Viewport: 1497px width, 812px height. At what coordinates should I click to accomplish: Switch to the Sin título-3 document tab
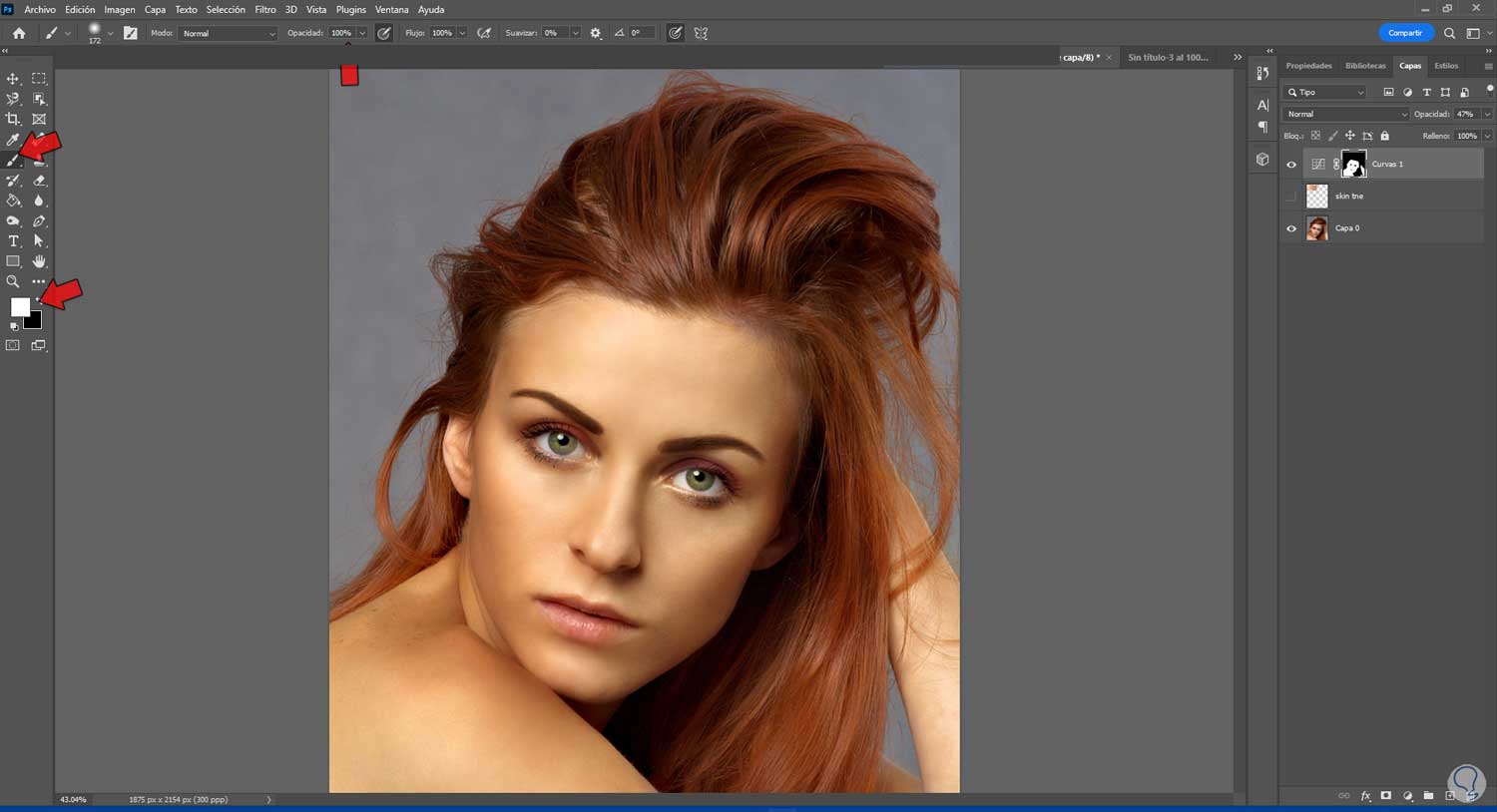(1168, 58)
